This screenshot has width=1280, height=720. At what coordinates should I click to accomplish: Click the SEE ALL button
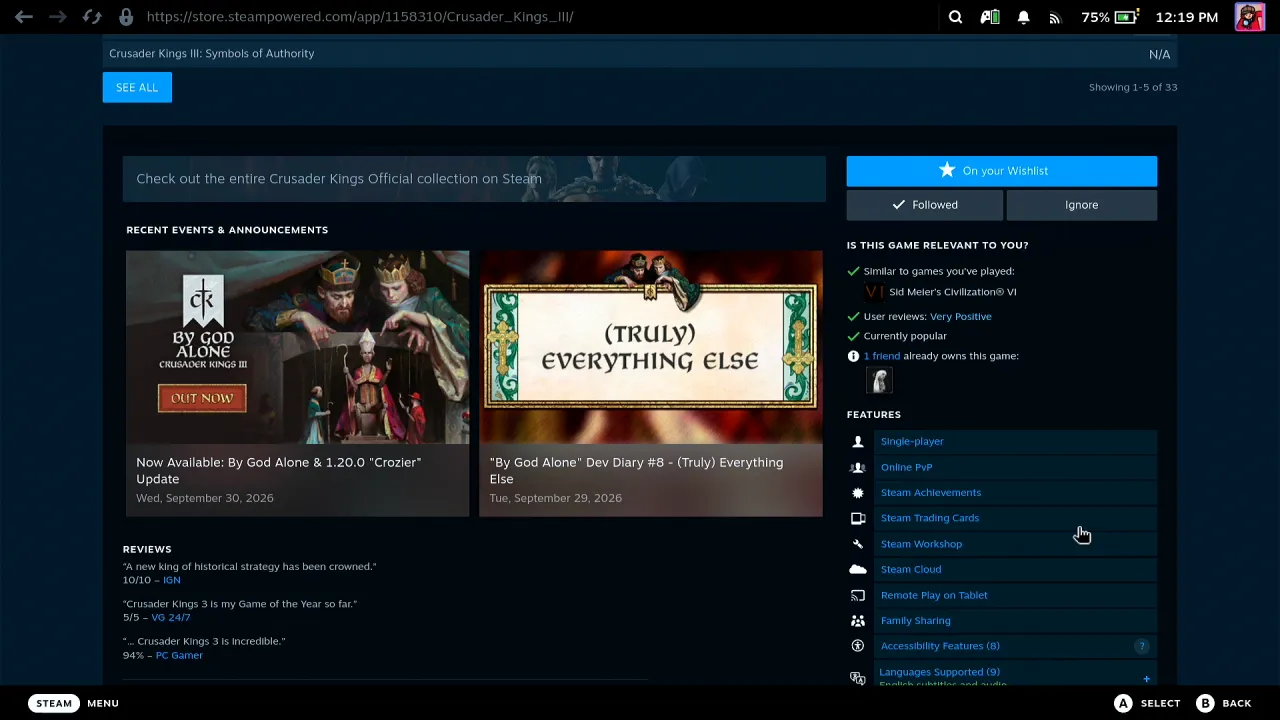point(137,87)
